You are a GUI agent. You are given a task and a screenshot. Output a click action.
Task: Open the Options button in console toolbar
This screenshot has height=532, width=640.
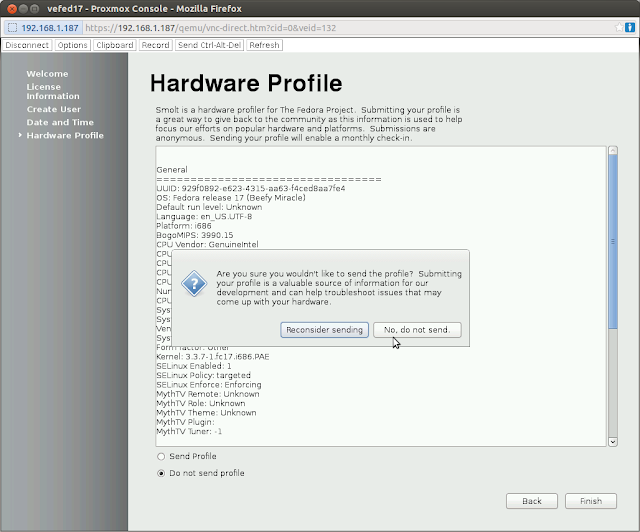coord(72,45)
